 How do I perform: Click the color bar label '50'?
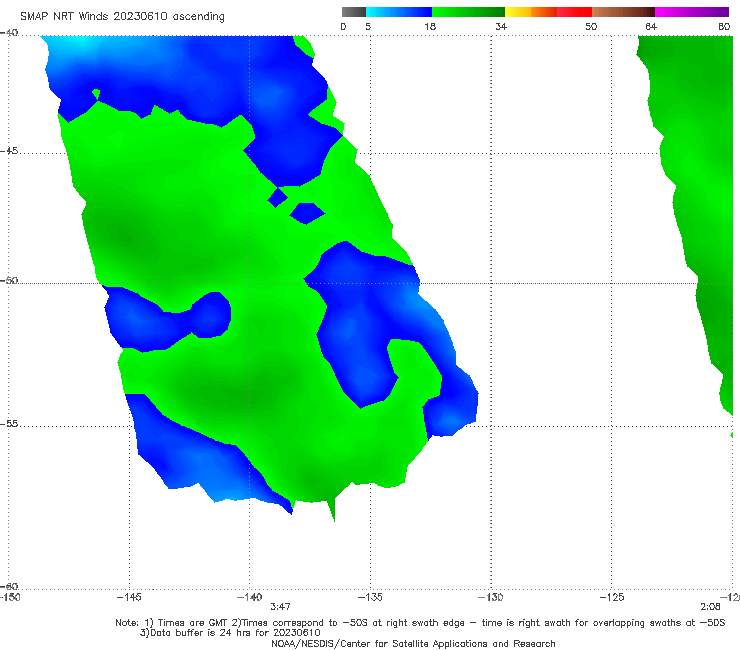(x=591, y=26)
